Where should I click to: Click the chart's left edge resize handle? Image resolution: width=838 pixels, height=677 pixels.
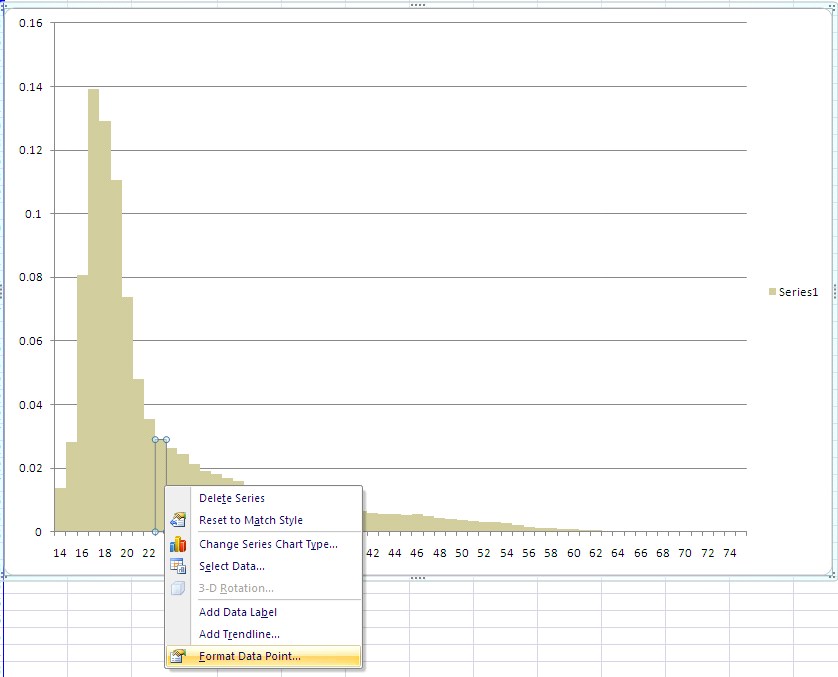point(3,290)
